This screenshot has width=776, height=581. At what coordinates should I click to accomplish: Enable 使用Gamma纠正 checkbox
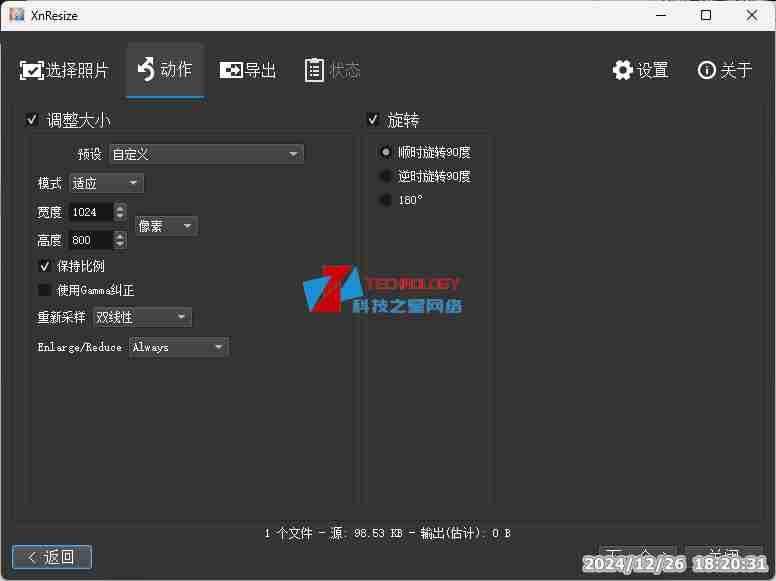point(45,290)
